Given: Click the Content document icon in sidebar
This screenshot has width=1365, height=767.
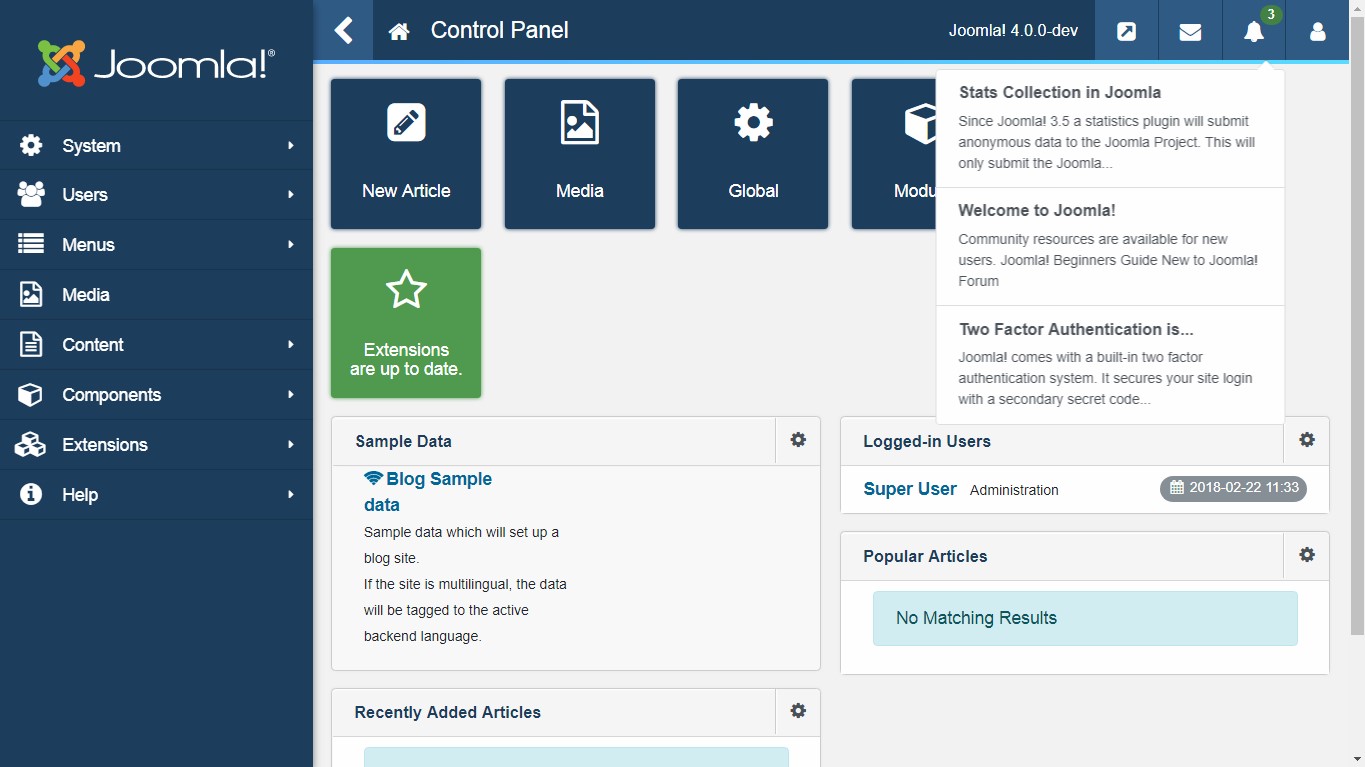Looking at the screenshot, I should tap(31, 344).
